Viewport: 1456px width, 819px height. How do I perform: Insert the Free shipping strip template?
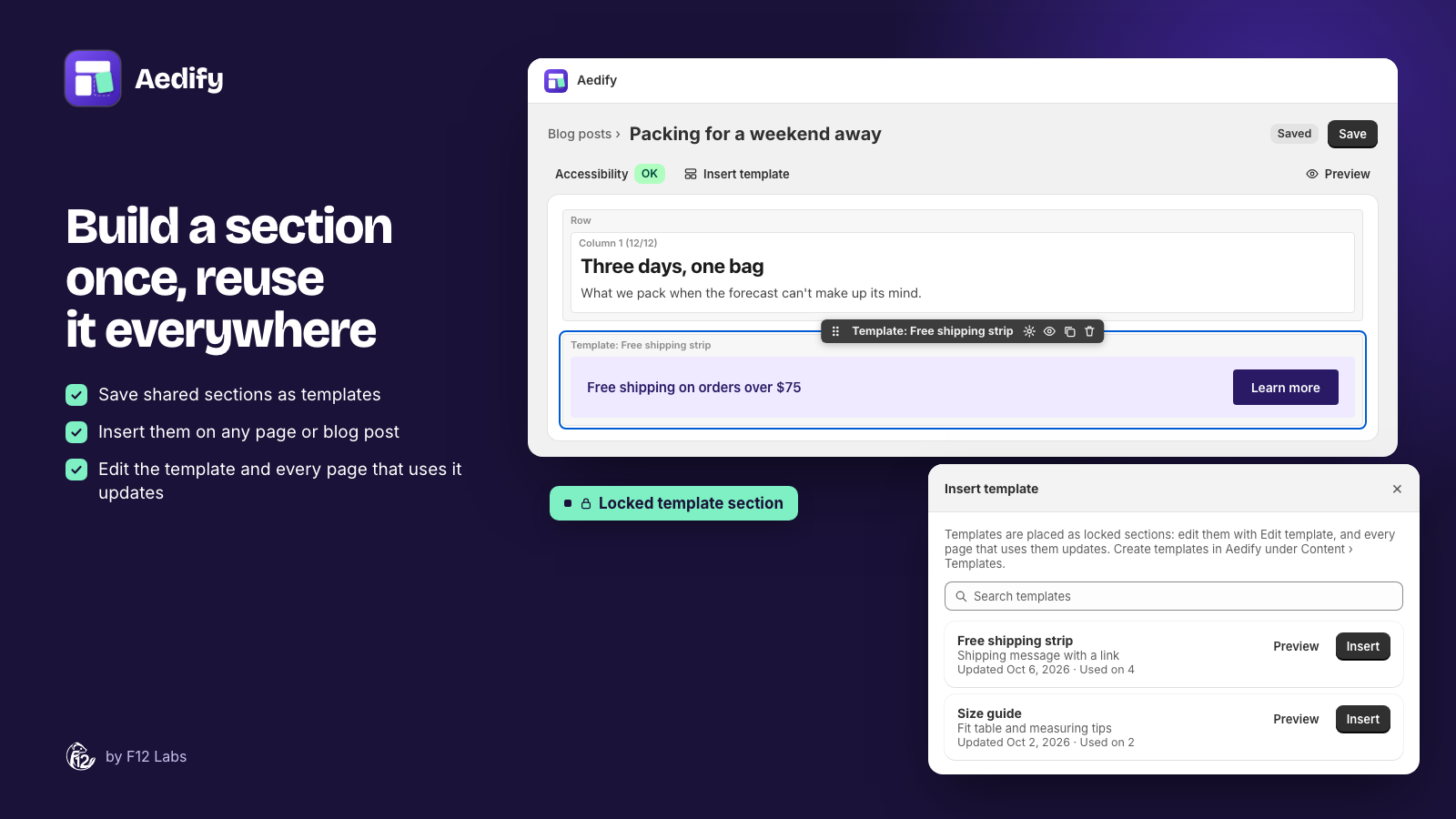pyautogui.click(x=1362, y=646)
